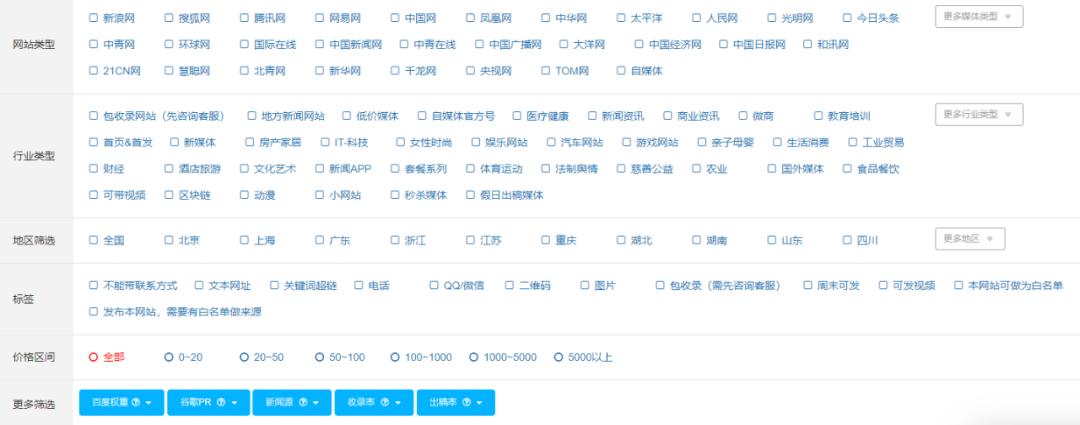Check the 体育运动 checkbox
This screenshot has height=425, width=1080.
[470, 168]
